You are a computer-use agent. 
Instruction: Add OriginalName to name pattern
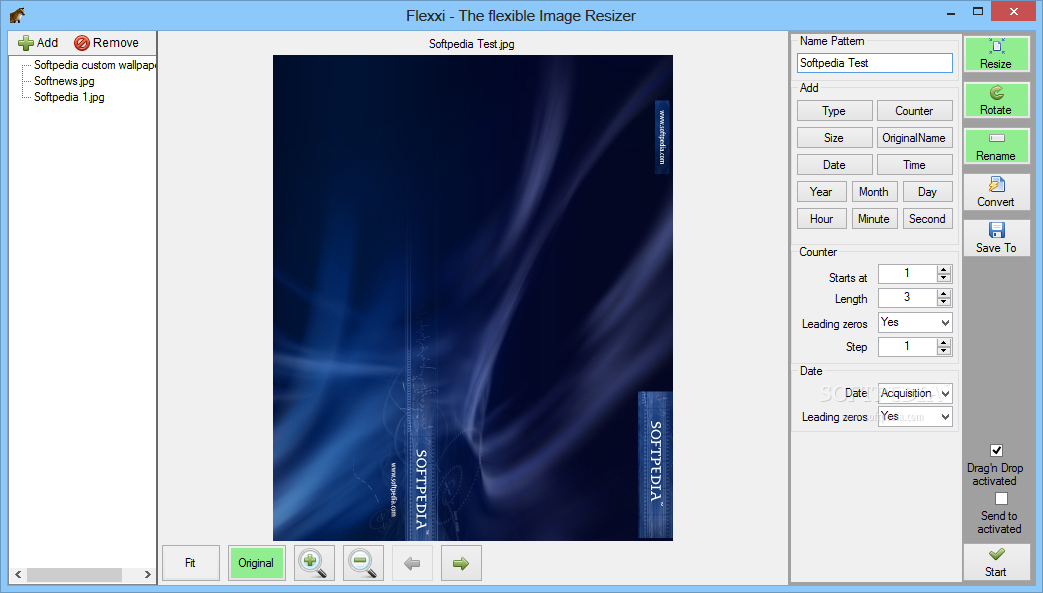(x=915, y=138)
